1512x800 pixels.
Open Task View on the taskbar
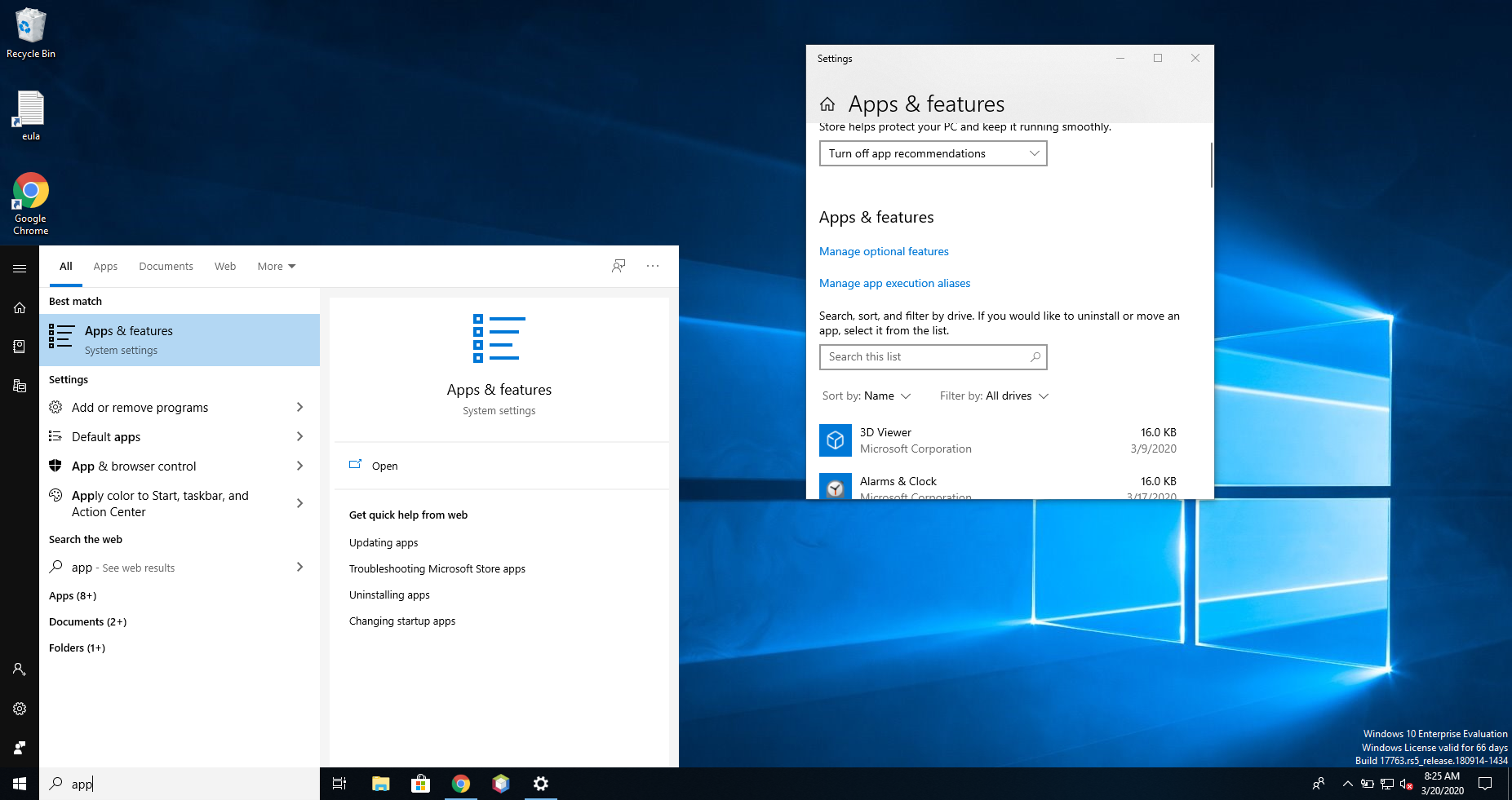(339, 784)
